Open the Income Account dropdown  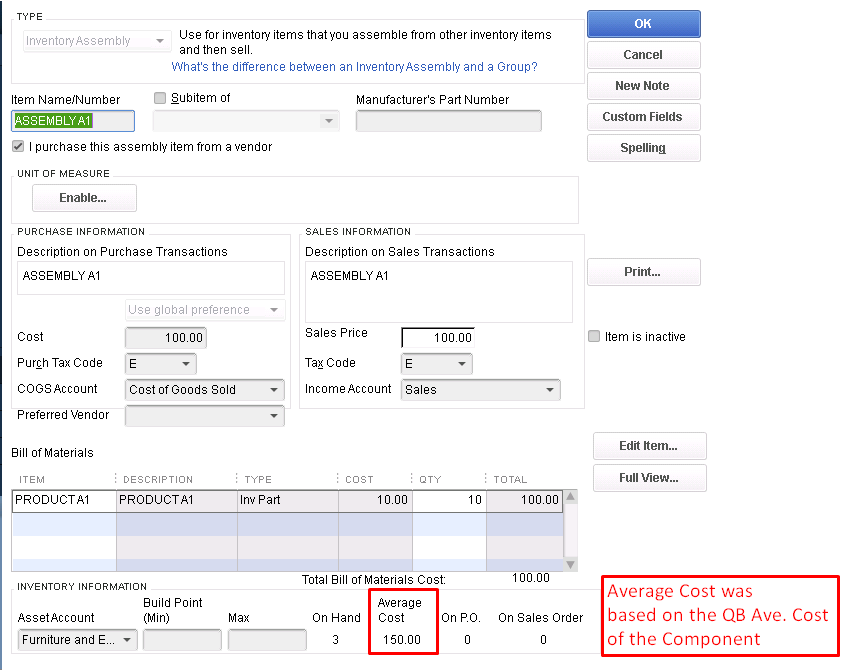pyautogui.click(x=550, y=390)
